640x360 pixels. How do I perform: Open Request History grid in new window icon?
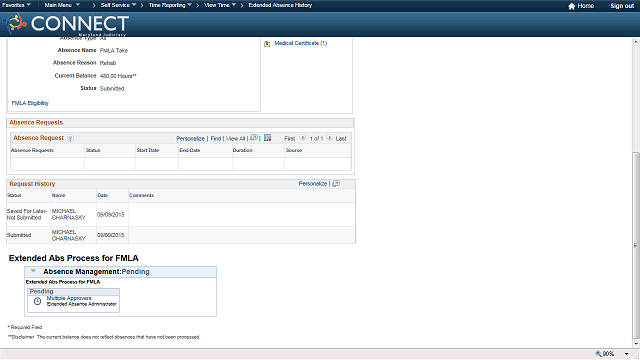(x=336, y=184)
